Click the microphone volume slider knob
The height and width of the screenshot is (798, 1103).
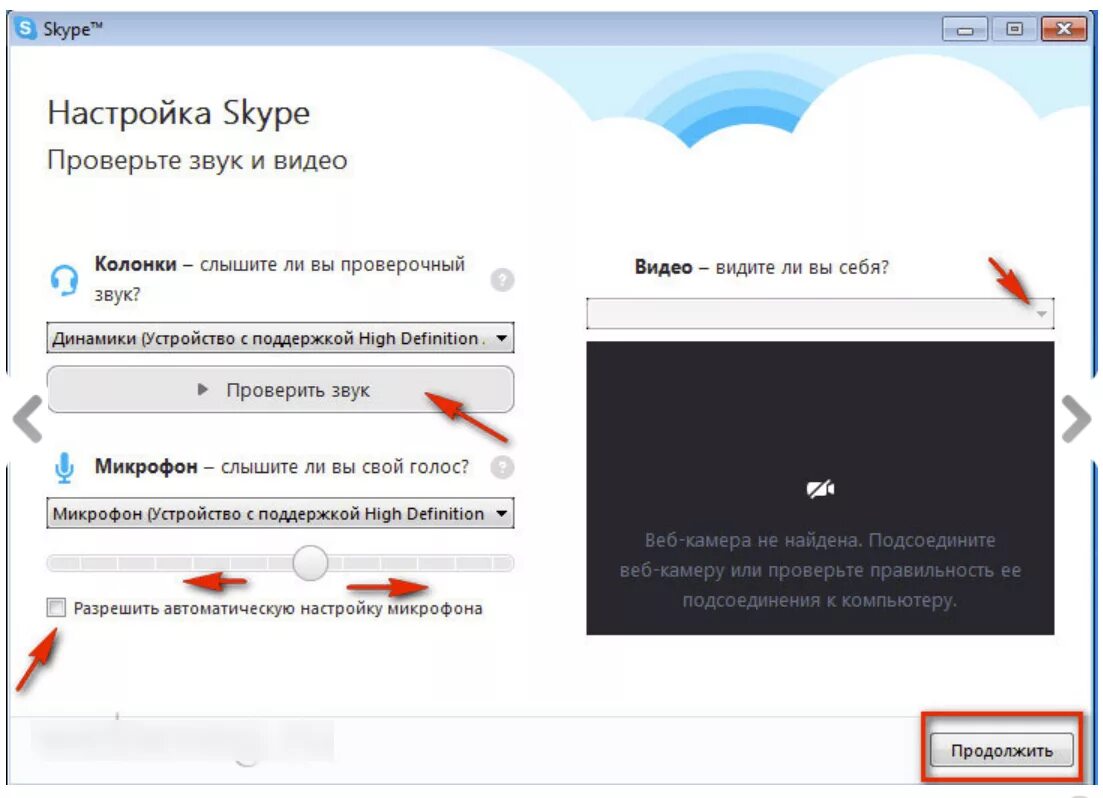(x=310, y=563)
